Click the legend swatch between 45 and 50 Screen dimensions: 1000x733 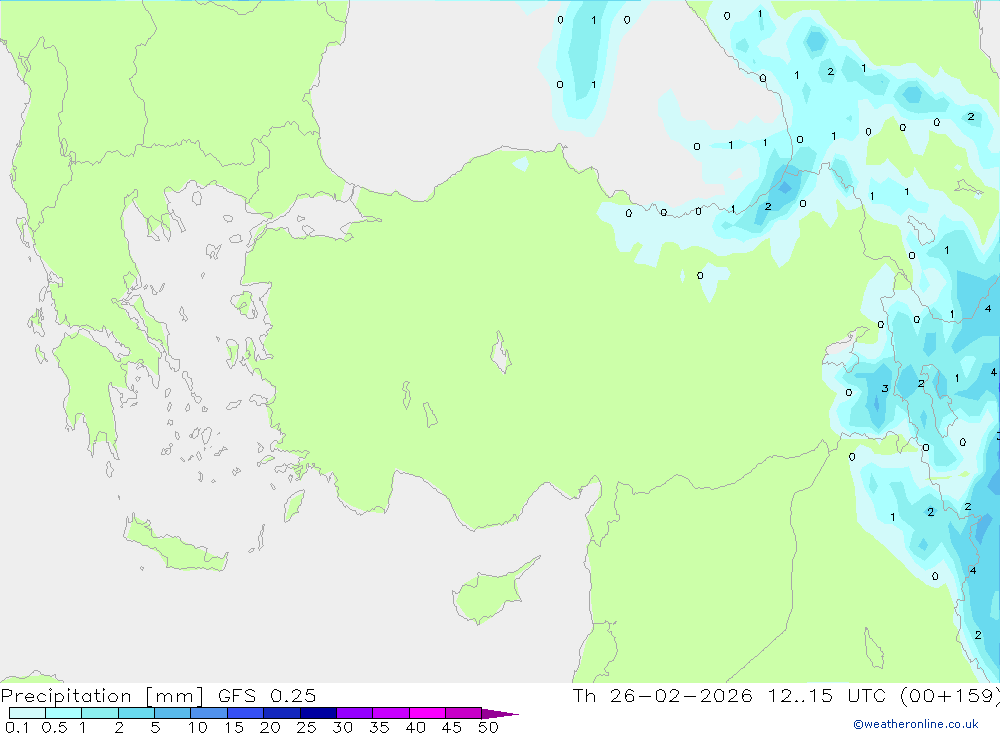click(x=464, y=713)
